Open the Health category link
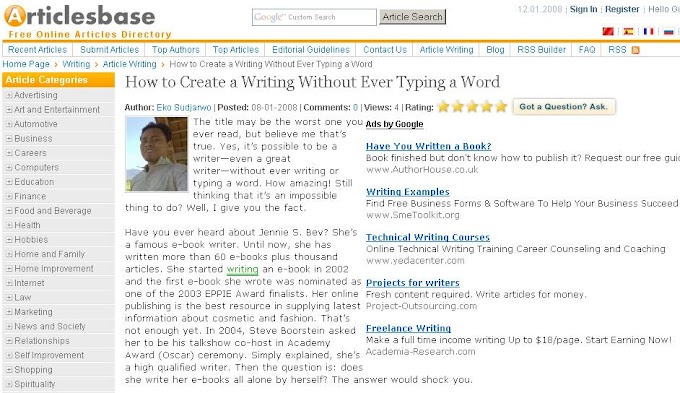The image size is (680, 393). tap(27, 225)
